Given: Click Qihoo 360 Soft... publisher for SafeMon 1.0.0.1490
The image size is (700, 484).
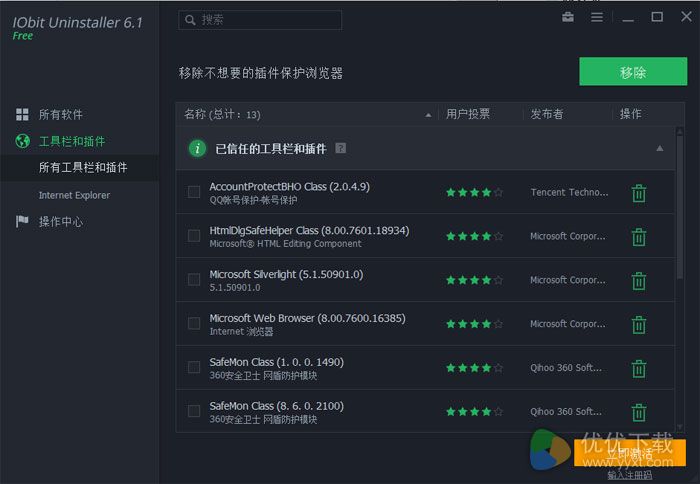Looking at the screenshot, I should [566, 368].
